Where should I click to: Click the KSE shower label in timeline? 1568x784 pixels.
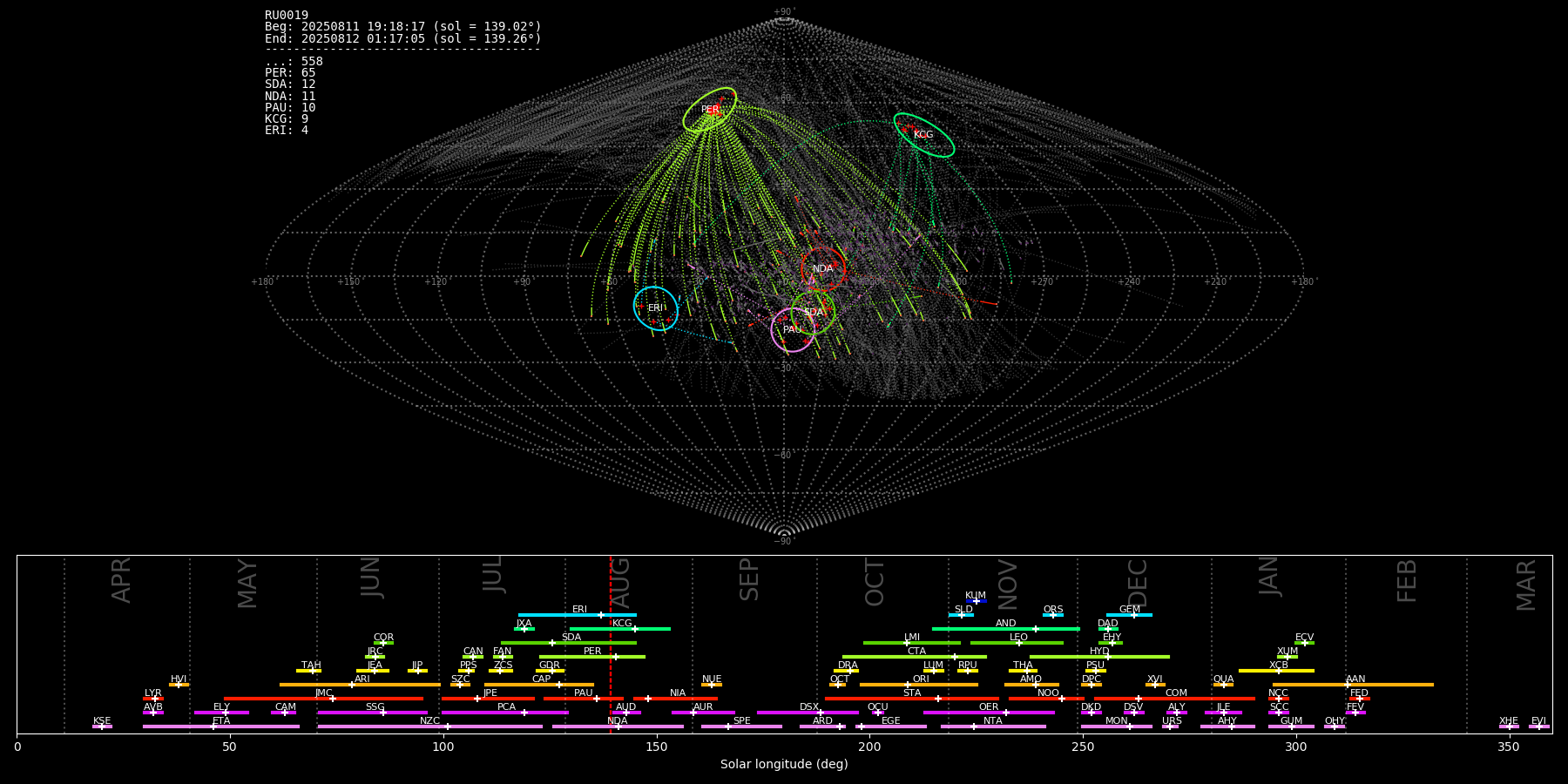pos(102,721)
